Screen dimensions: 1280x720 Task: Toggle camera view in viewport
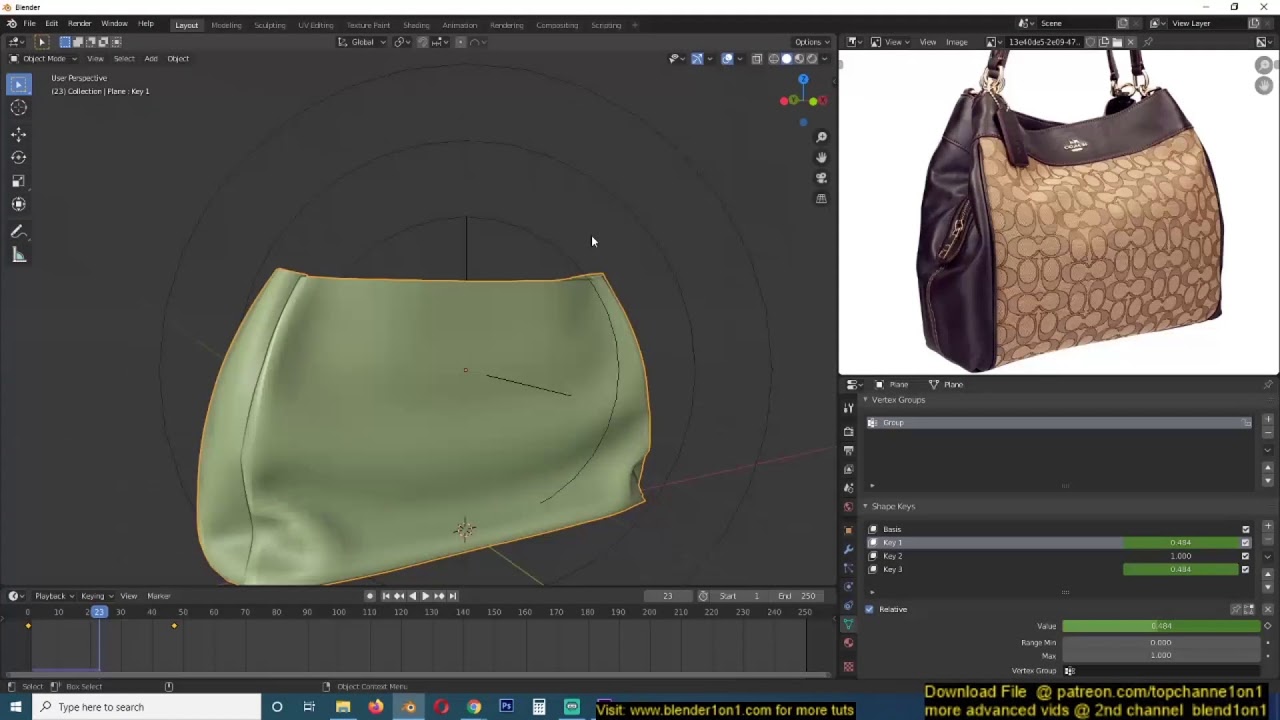tap(821, 178)
